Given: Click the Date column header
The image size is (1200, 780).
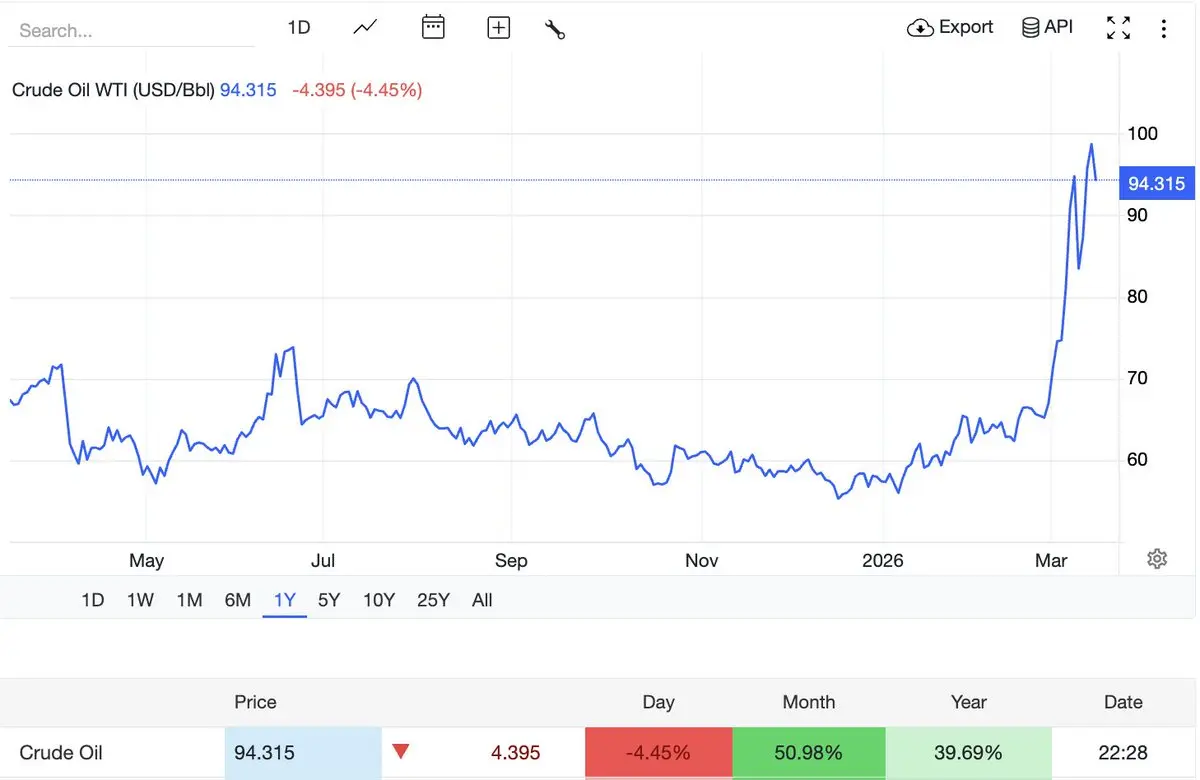Looking at the screenshot, I should pos(1123,702).
